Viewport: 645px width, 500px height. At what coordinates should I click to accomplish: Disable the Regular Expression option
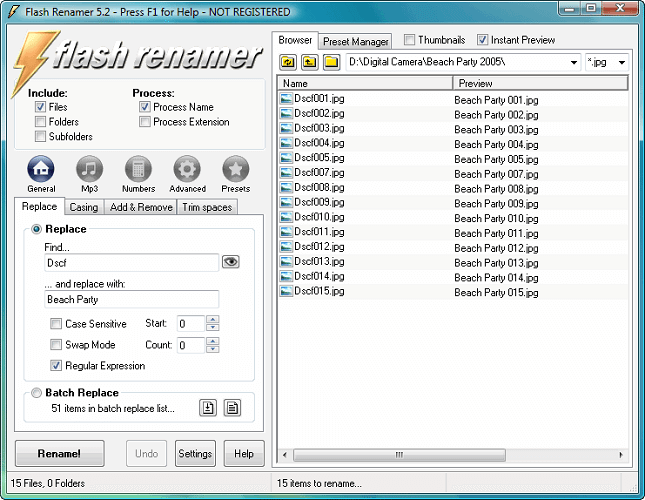pos(57,366)
